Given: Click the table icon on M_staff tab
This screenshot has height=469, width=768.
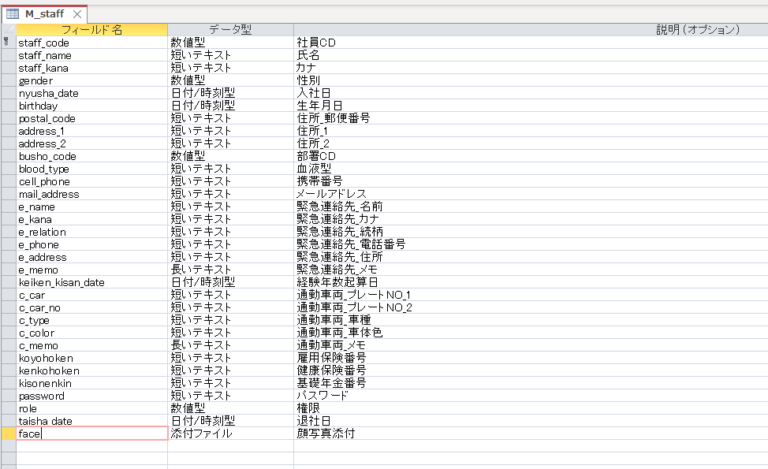Looking at the screenshot, I should coord(13,14).
